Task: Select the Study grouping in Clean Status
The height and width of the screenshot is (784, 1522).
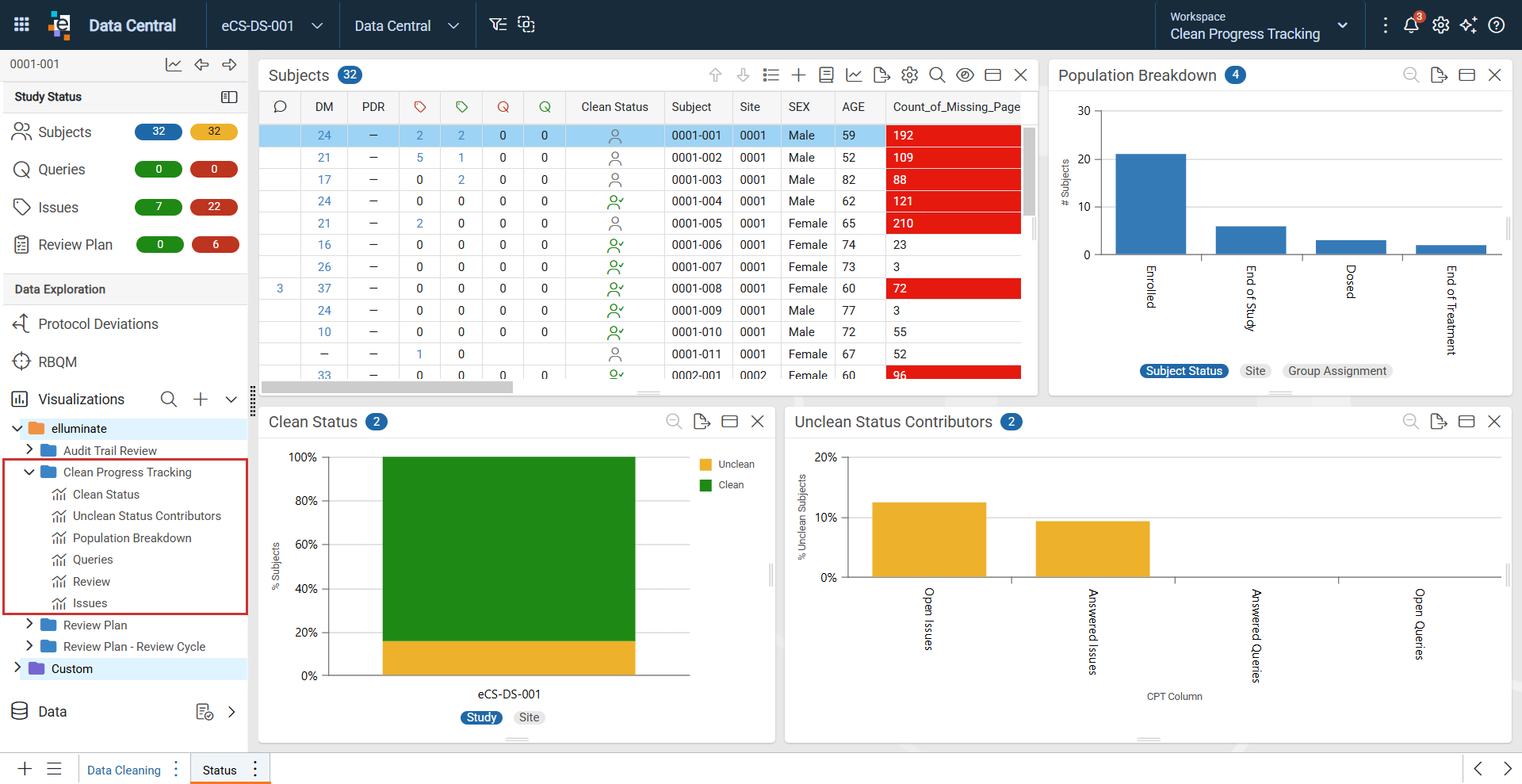Action: (x=481, y=717)
